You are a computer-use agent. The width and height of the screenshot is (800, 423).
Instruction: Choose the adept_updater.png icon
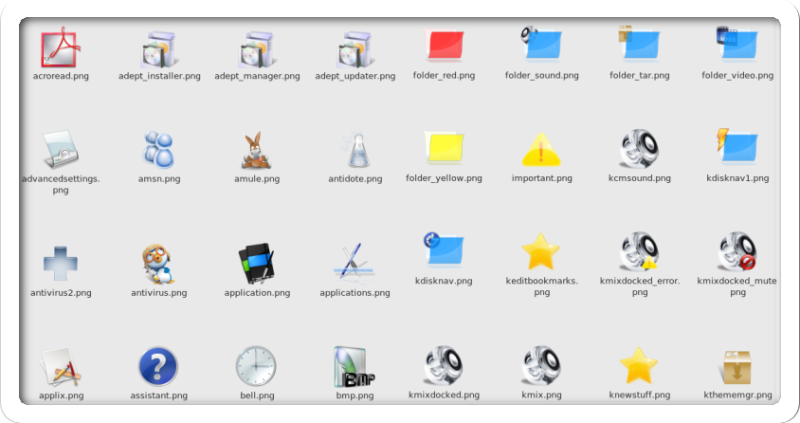[x=355, y=49]
